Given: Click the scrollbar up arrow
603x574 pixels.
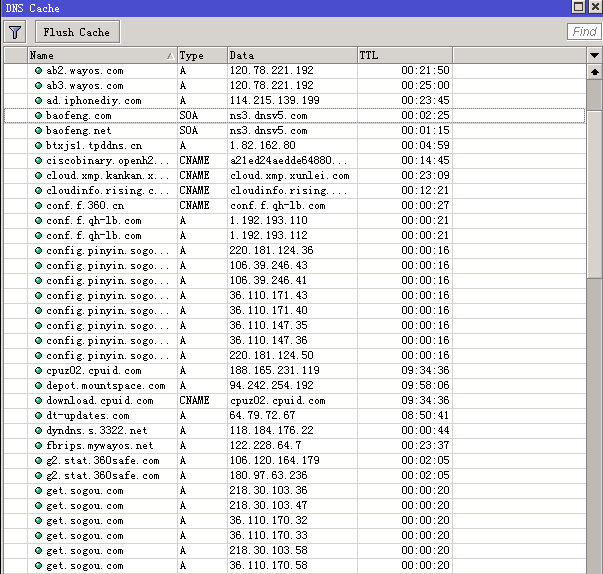Looking at the screenshot, I should tap(594, 71).
